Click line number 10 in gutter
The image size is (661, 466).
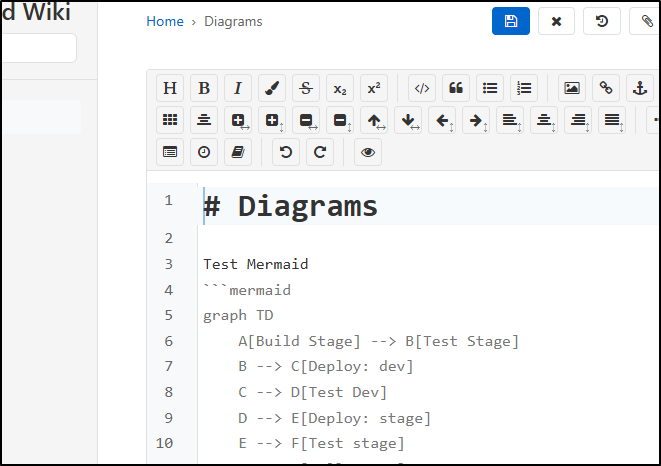(x=164, y=443)
